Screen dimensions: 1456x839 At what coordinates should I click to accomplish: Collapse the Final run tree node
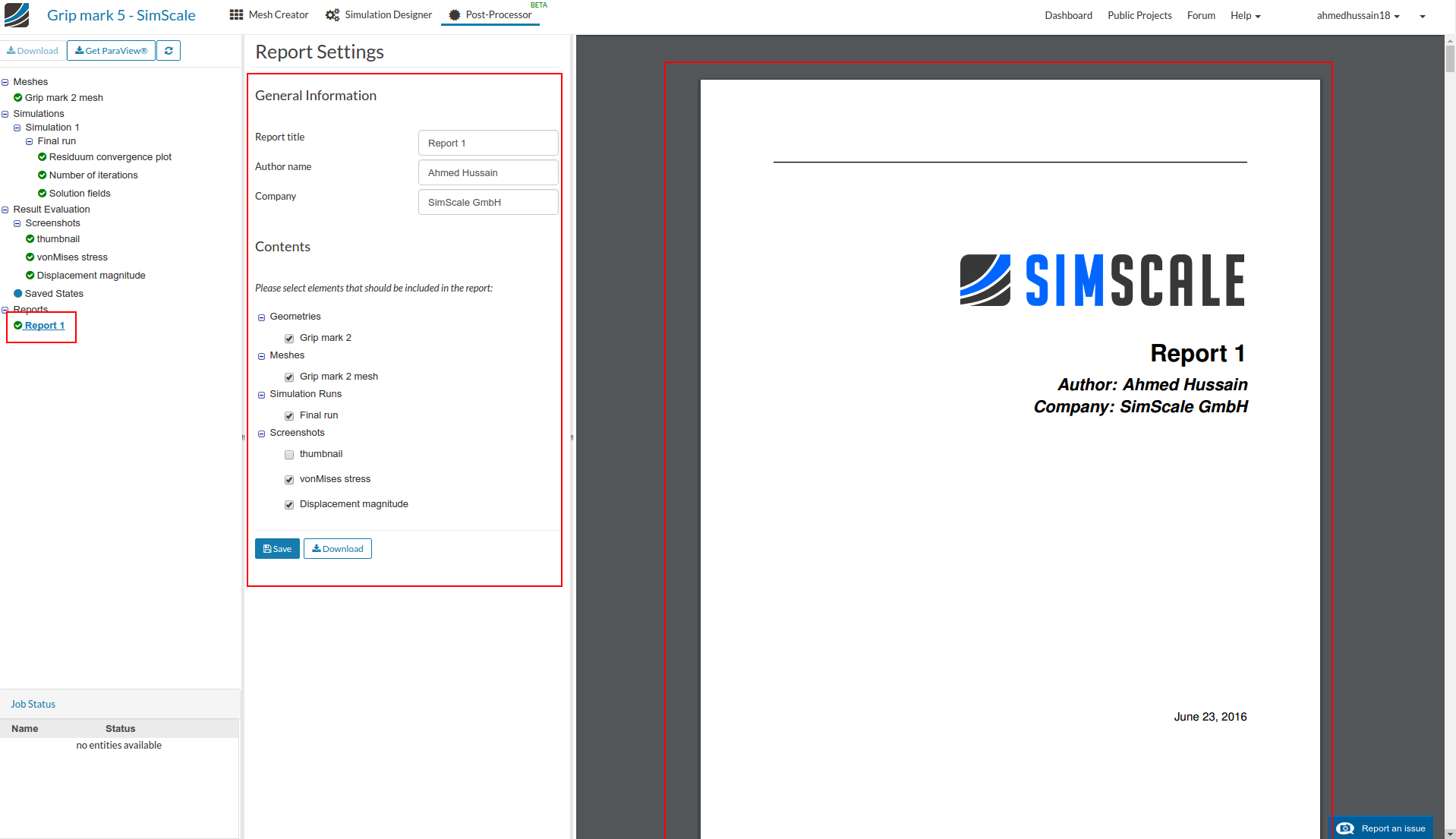point(30,141)
